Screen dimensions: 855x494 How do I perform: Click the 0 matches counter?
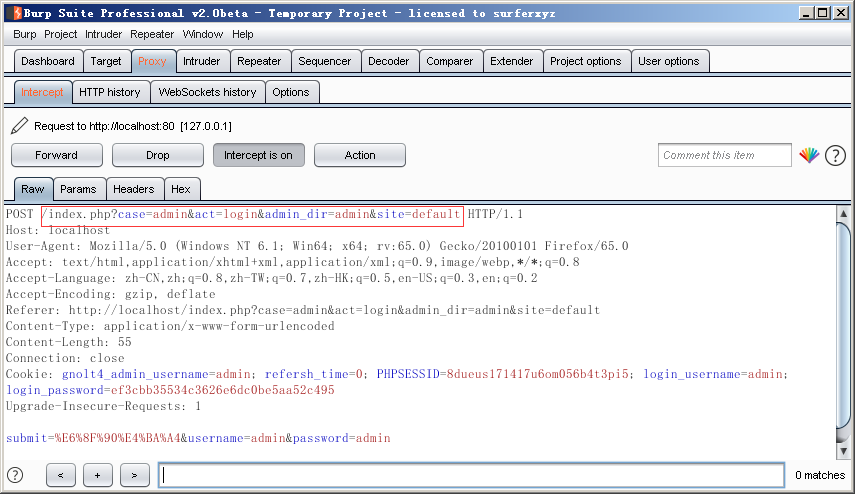click(820, 475)
